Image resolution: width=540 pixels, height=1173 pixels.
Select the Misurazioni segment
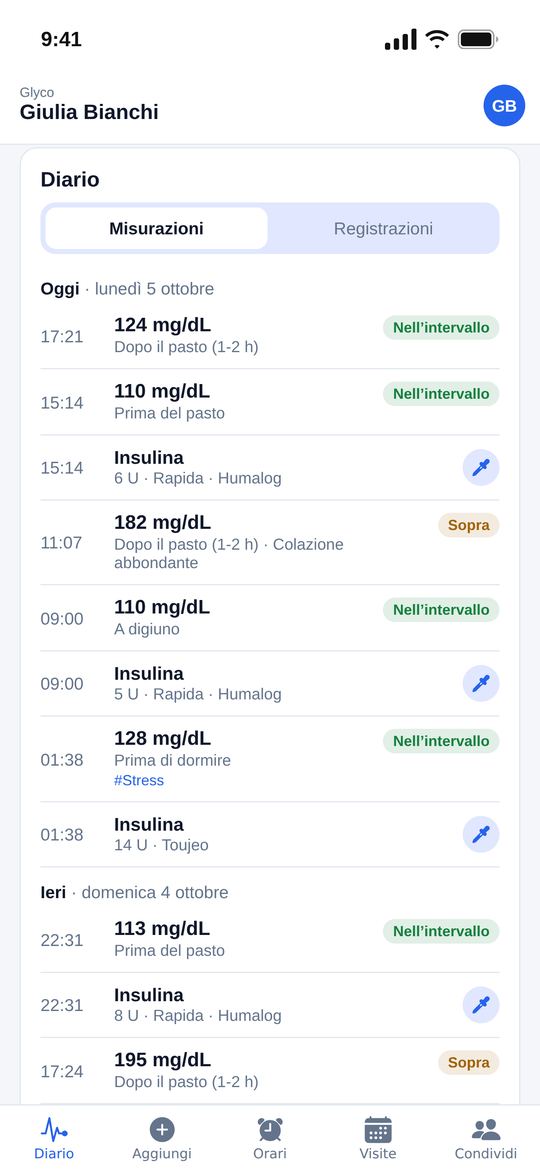156,228
